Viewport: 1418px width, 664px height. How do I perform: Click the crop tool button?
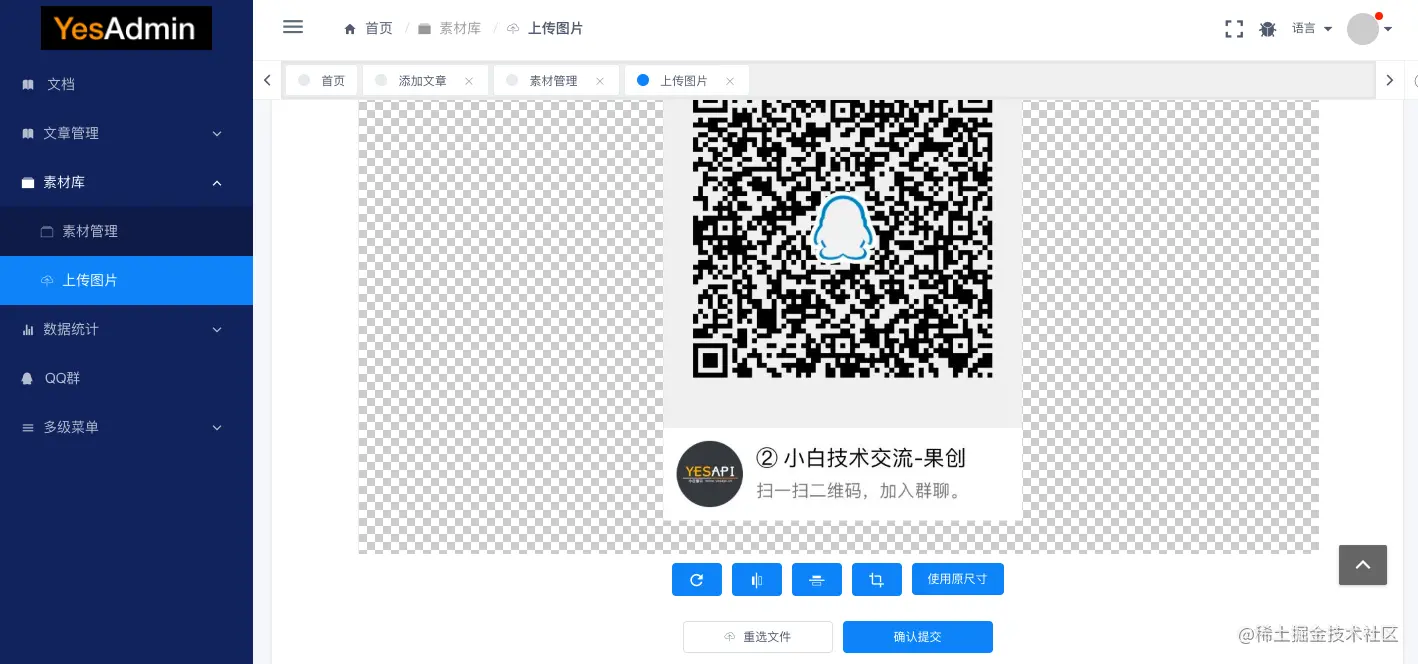click(877, 579)
